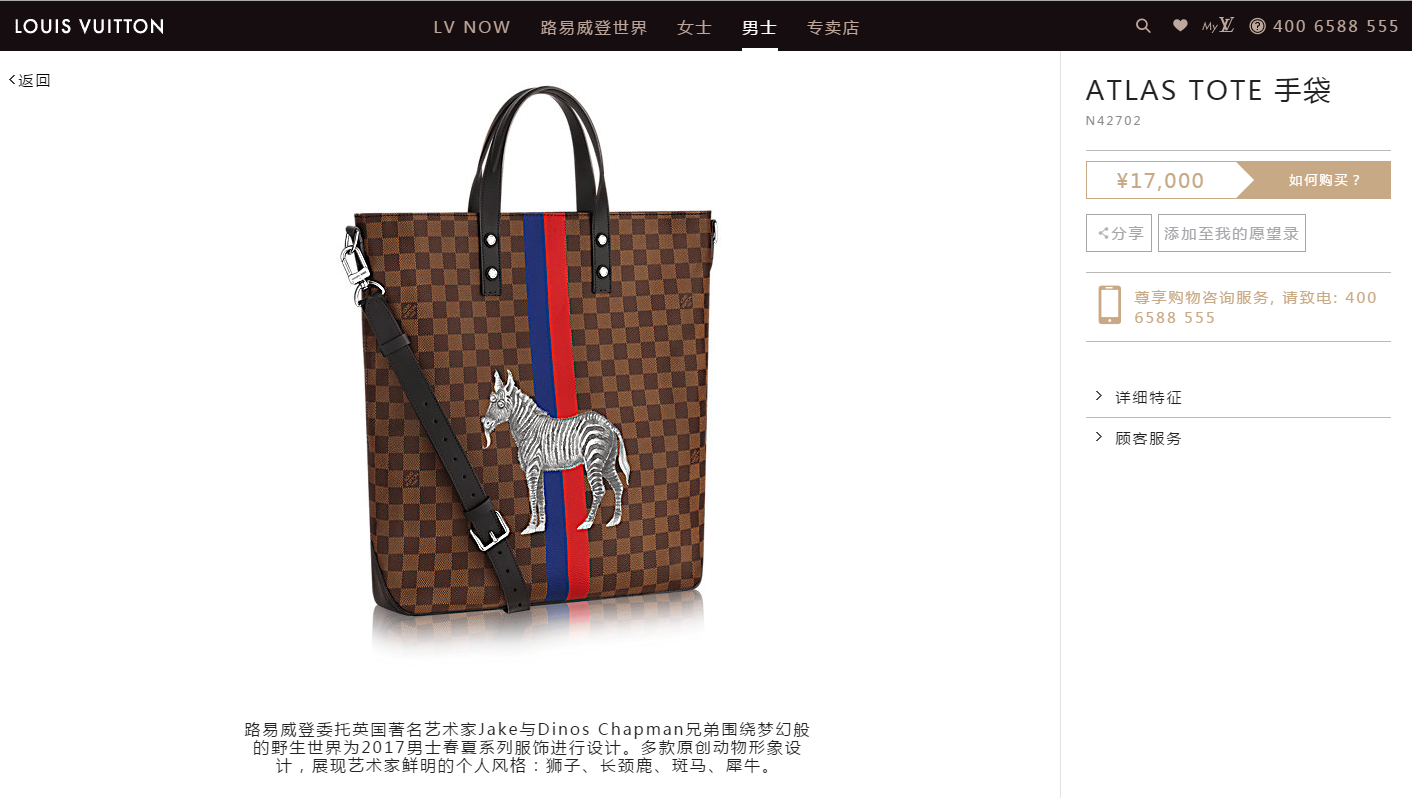This screenshot has height=798, width=1412.
Task: Open LV NOW in navigation
Action: [472, 27]
